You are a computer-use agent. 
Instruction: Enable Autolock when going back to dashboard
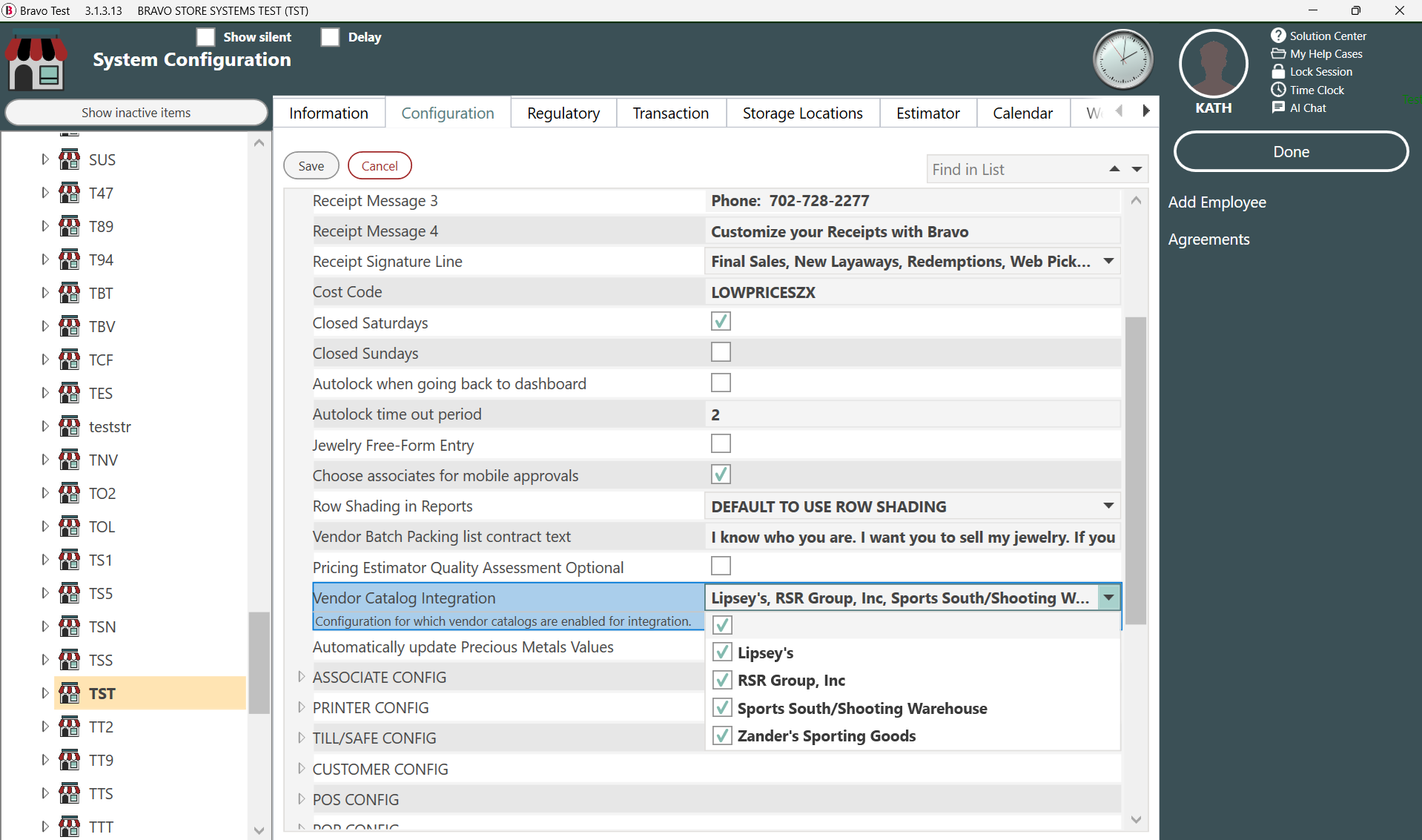click(721, 383)
